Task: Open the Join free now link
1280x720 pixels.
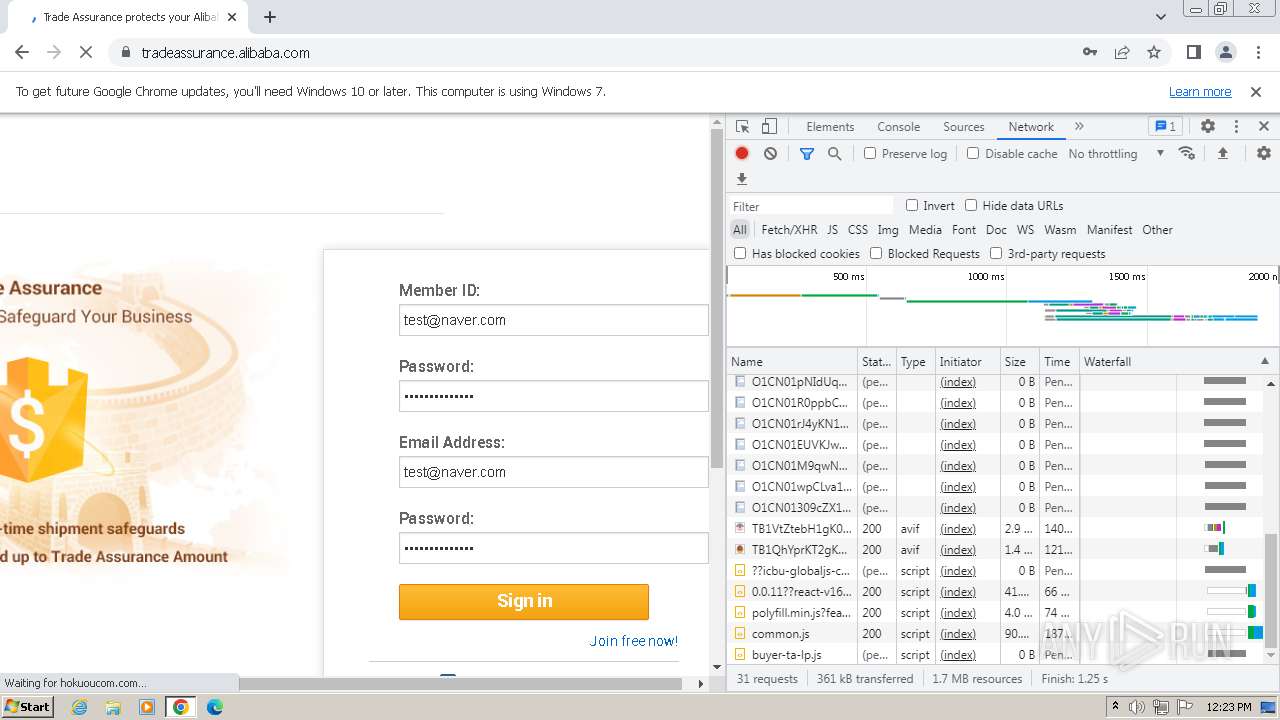Action: 634,641
